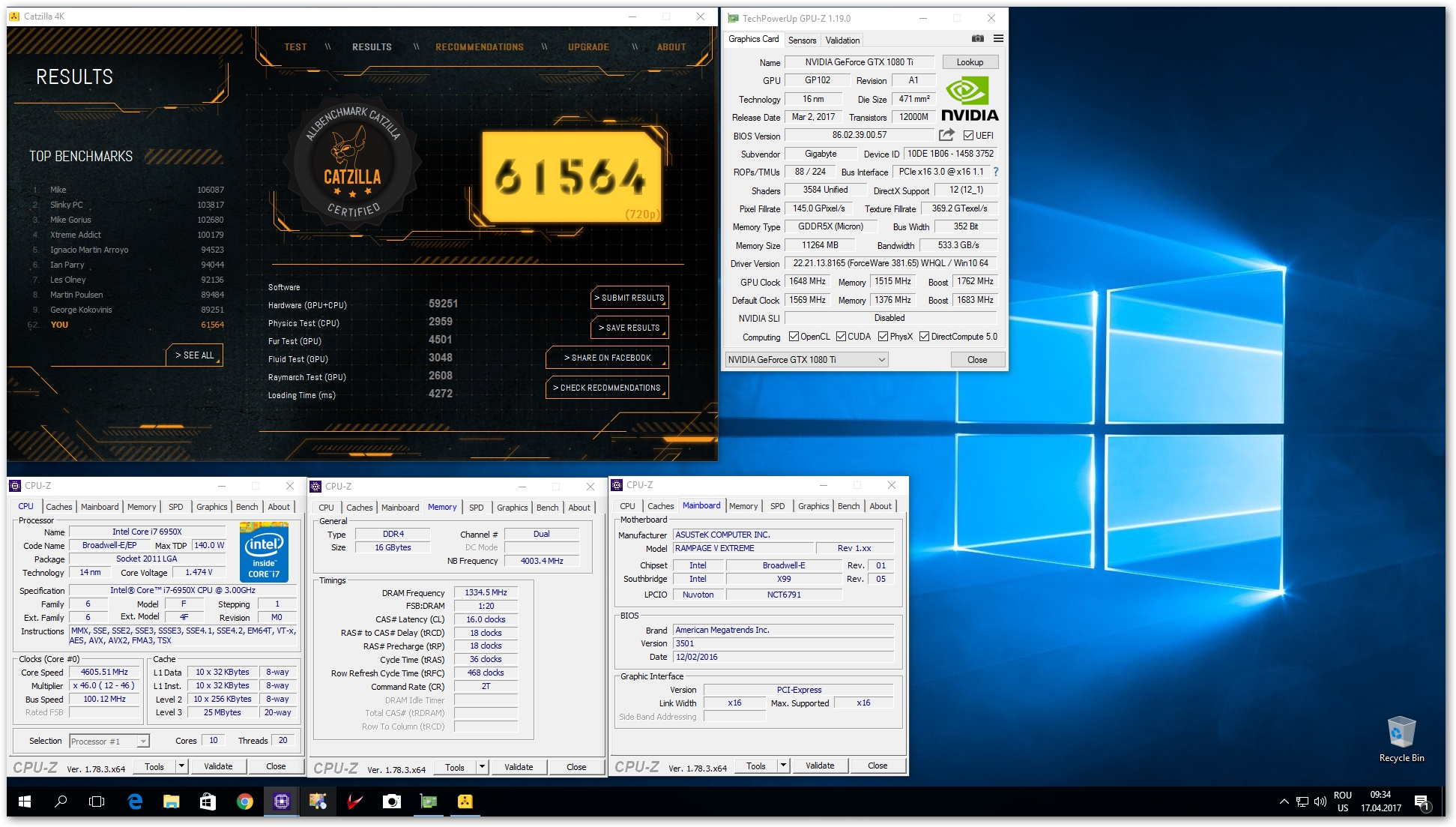This screenshot has height=827, width=1456.
Task: Open File Explorer from the taskbar
Action: [172, 802]
